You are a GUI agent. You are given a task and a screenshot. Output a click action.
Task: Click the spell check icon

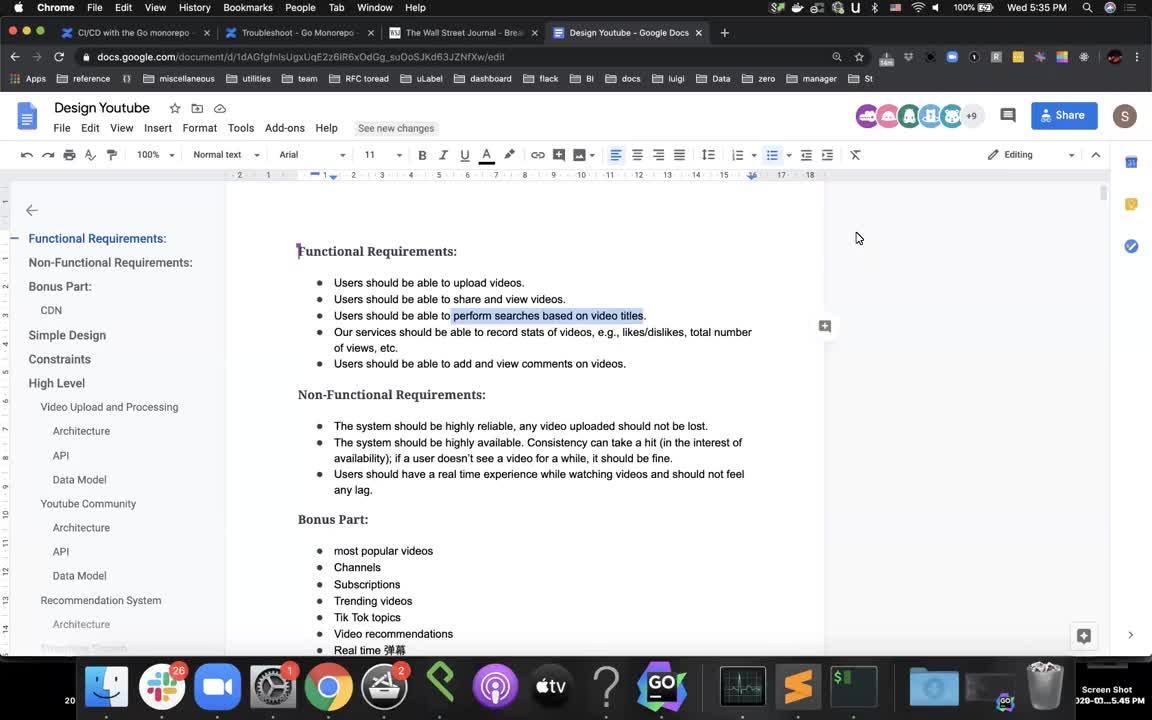click(x=90, y=155)
